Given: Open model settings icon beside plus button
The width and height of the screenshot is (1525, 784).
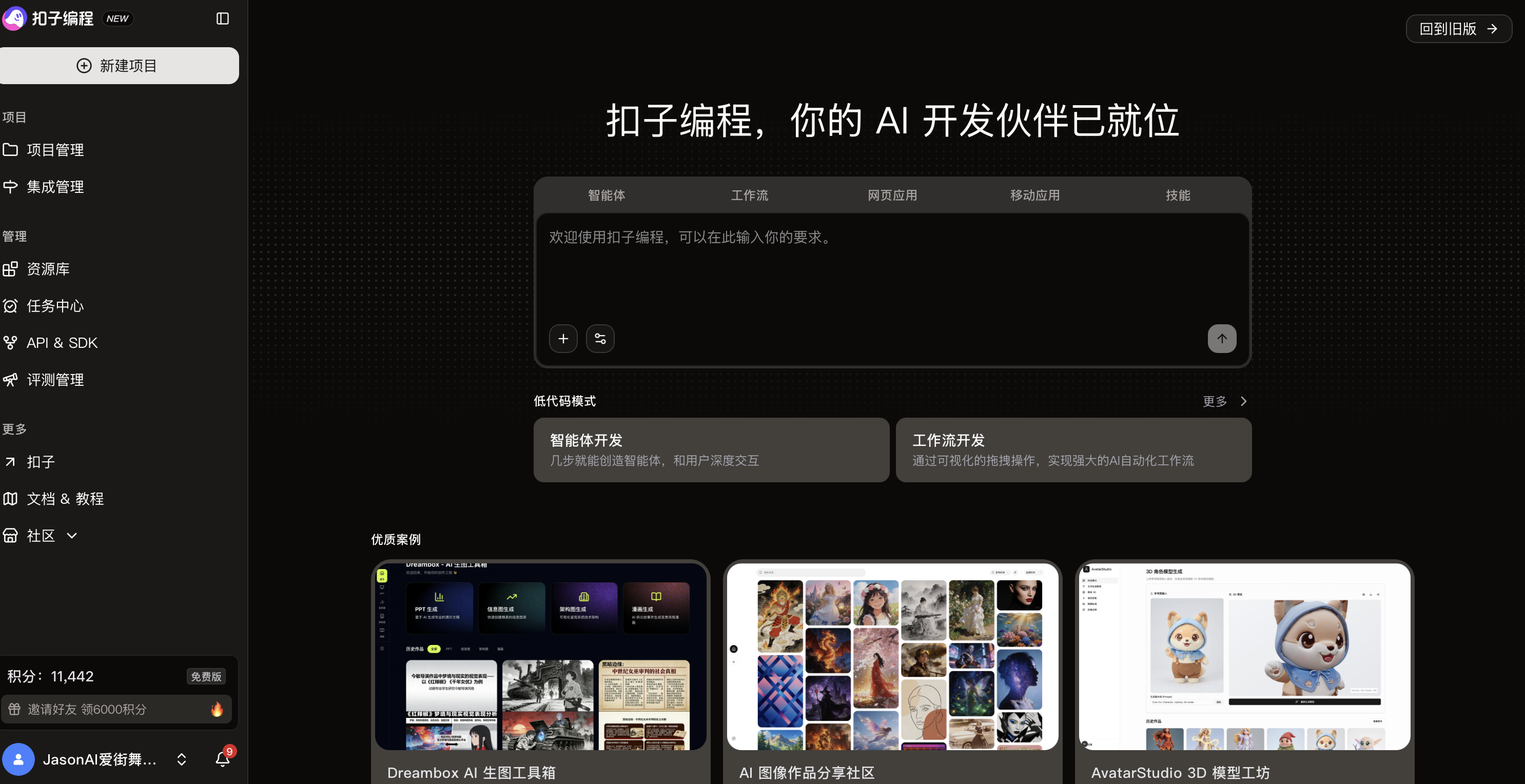Looking at the screenshot, I should (x=600, y=338).
